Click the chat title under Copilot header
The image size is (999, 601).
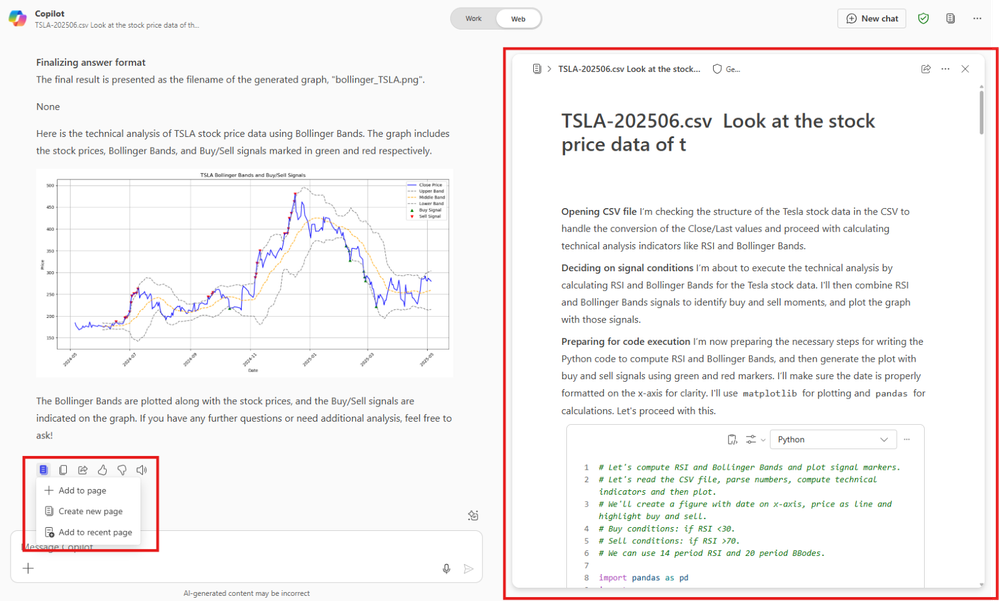point(117,25)
